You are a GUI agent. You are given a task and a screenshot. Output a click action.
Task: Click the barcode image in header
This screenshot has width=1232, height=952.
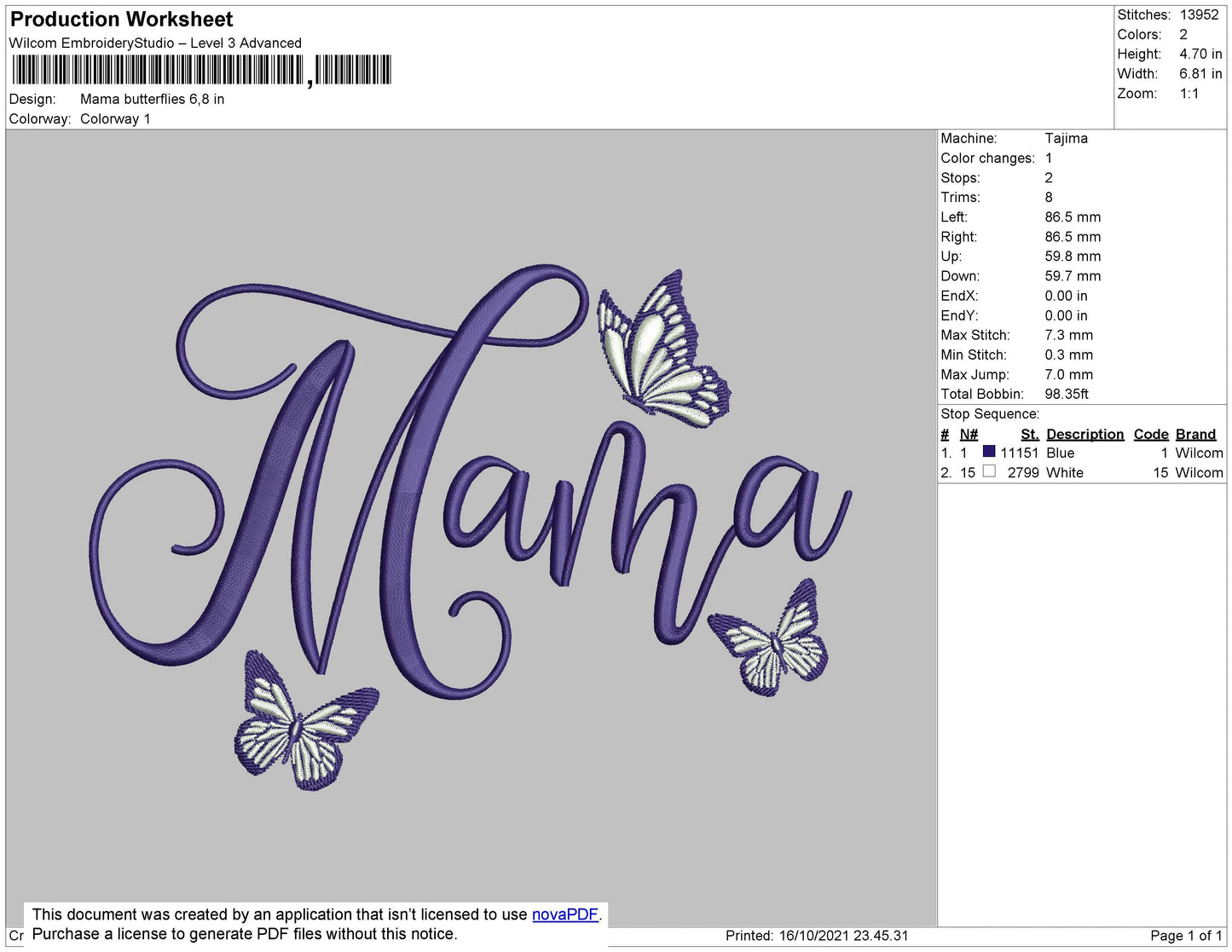(202, 70)
